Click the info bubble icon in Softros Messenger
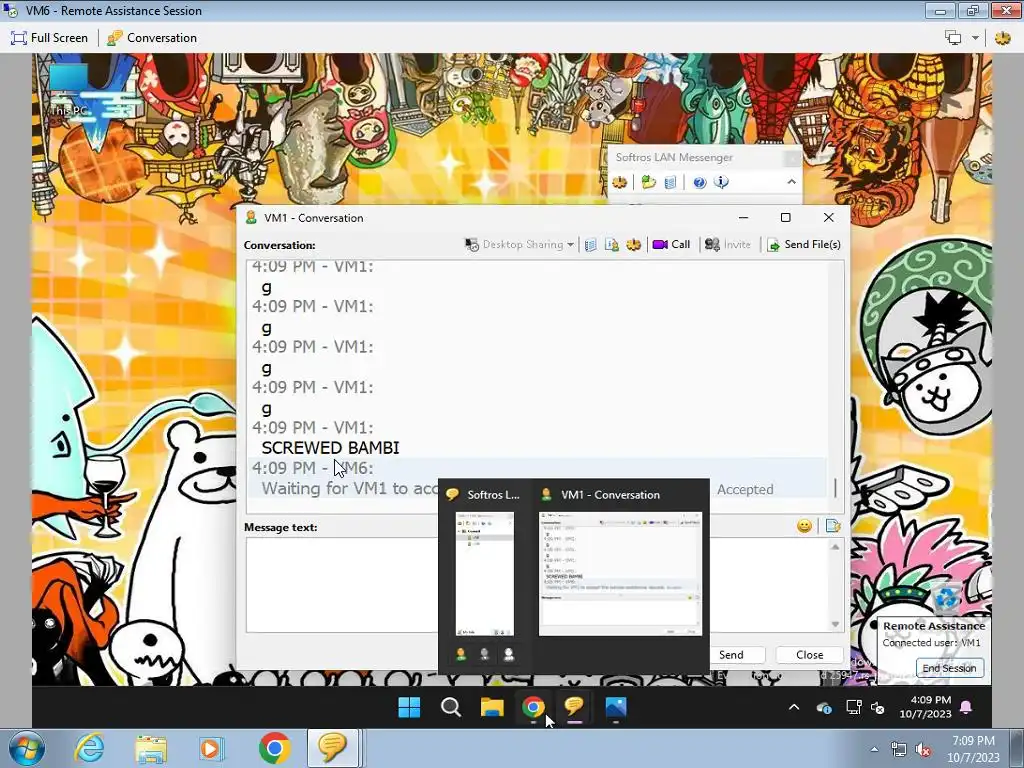This screenshot has height=768, width=1024. tap(721, 182)
